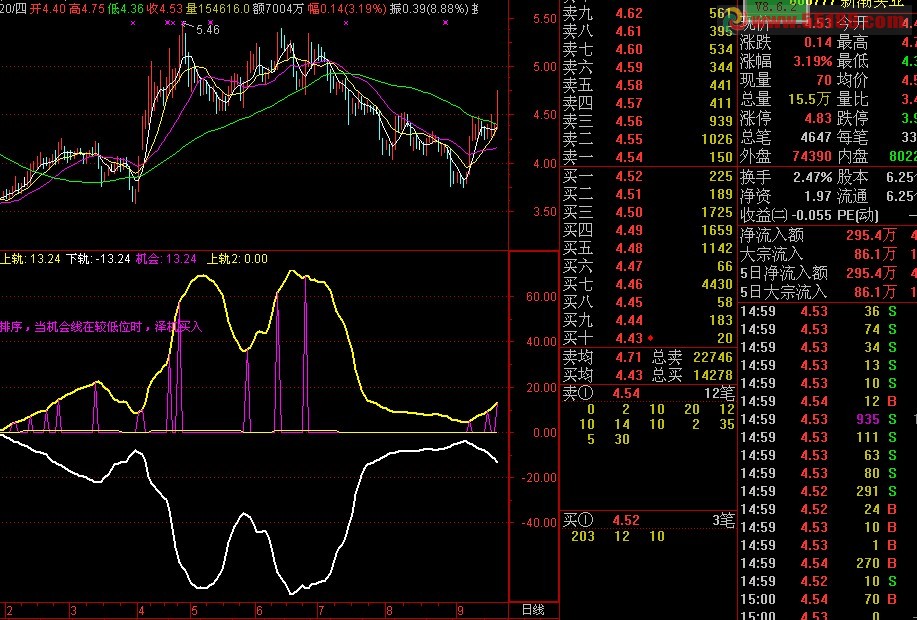This screenshot has width=917, height=620.
Task: Click the 涨跌 value 0.14
Action: [x=818, y=42]
